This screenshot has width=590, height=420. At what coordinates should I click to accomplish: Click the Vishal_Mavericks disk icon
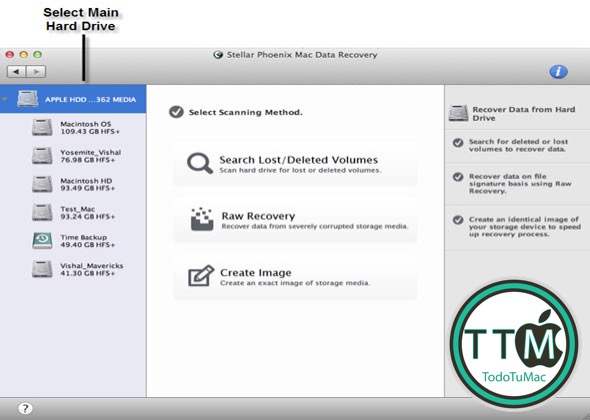click(x=42, y=269)
